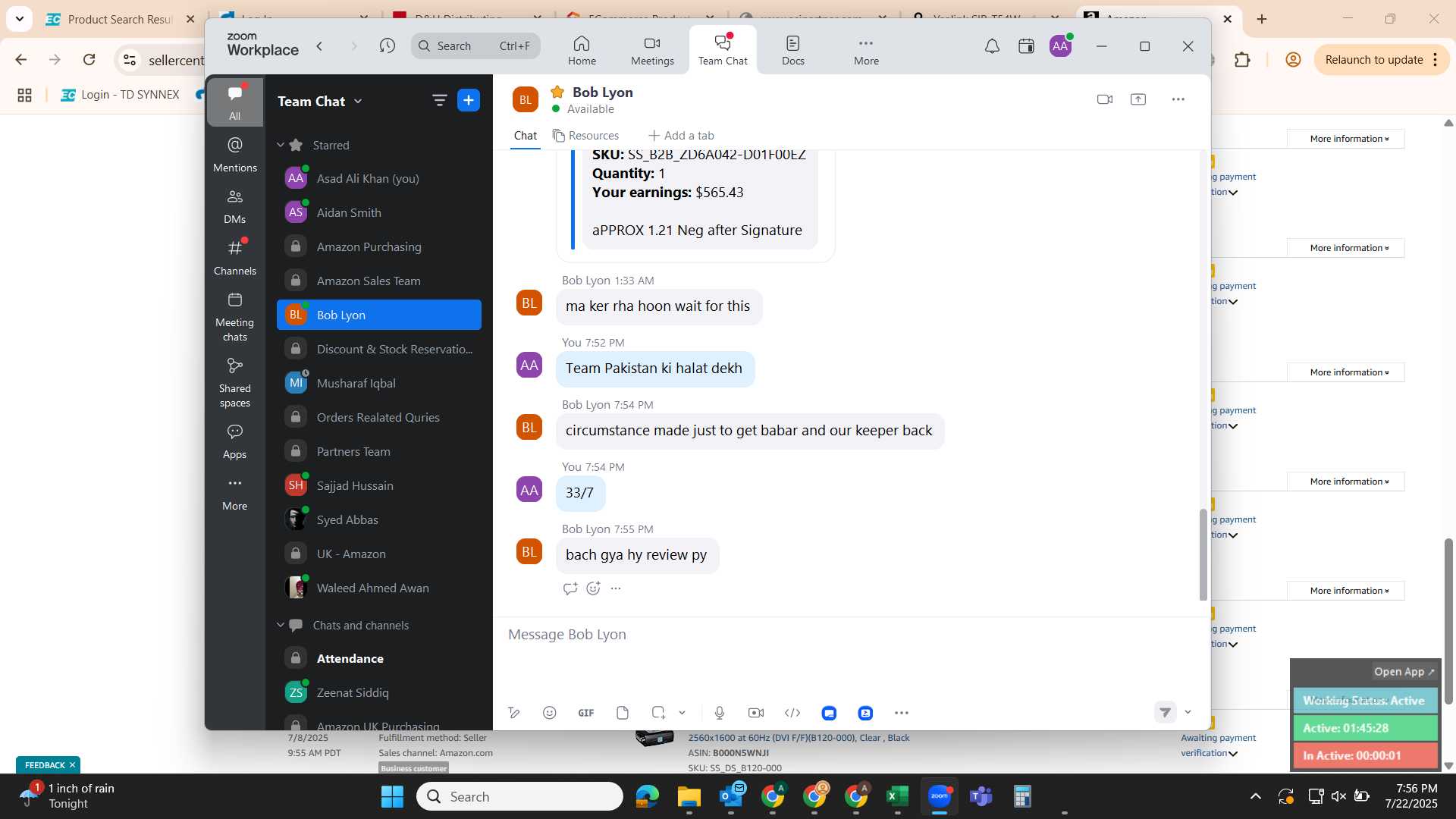The image size is (1456, 819).
Task: Open More menu in Zoom top bar
Action: (866, 51)
